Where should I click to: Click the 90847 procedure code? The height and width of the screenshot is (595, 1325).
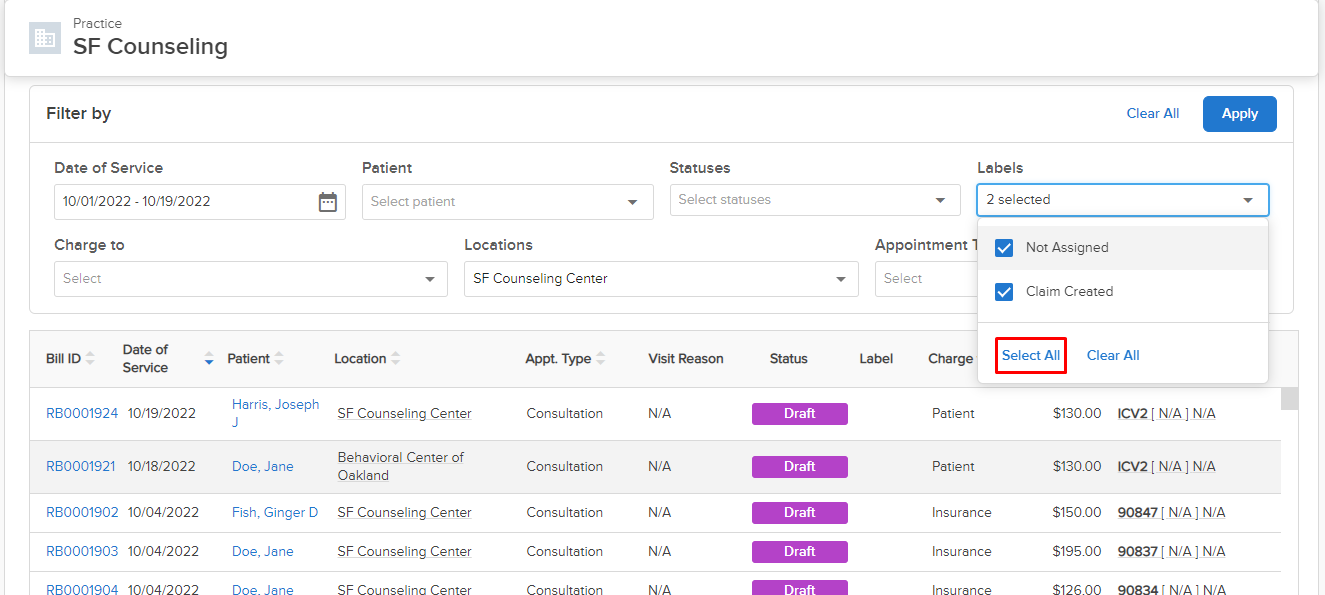[x=1137, y=513]
